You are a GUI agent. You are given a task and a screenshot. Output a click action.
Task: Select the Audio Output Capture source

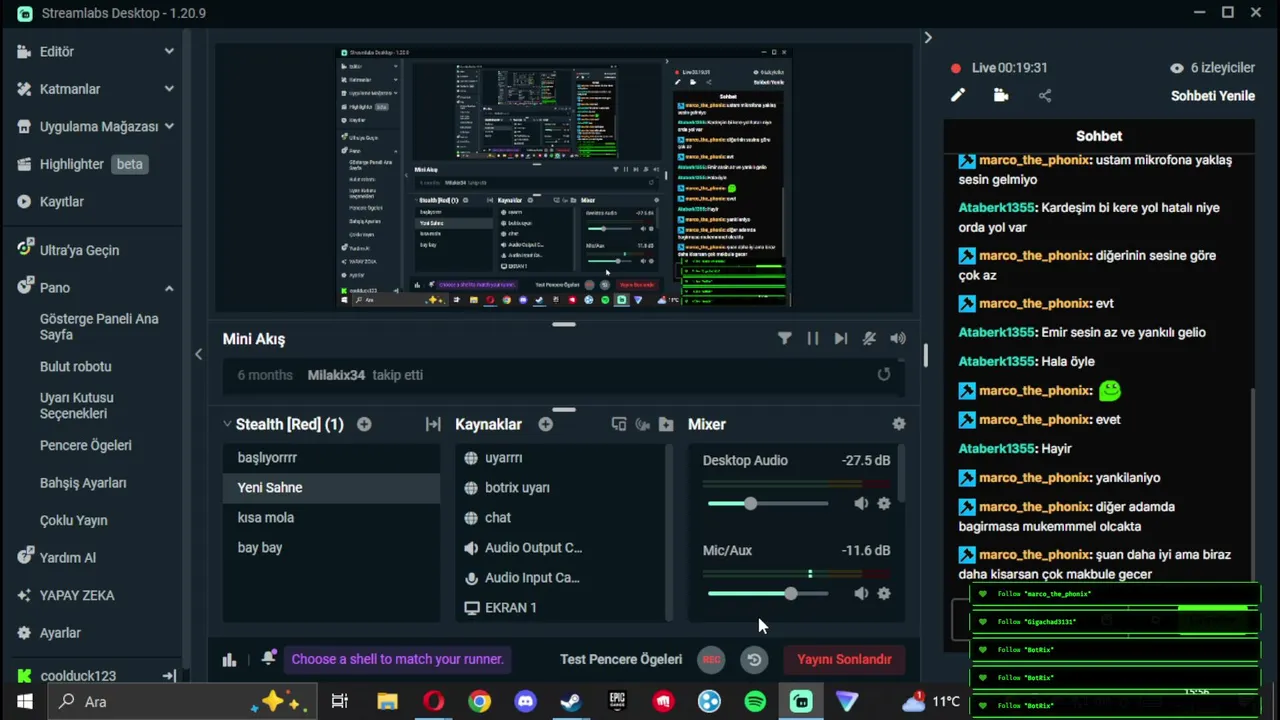coord(560,548)
